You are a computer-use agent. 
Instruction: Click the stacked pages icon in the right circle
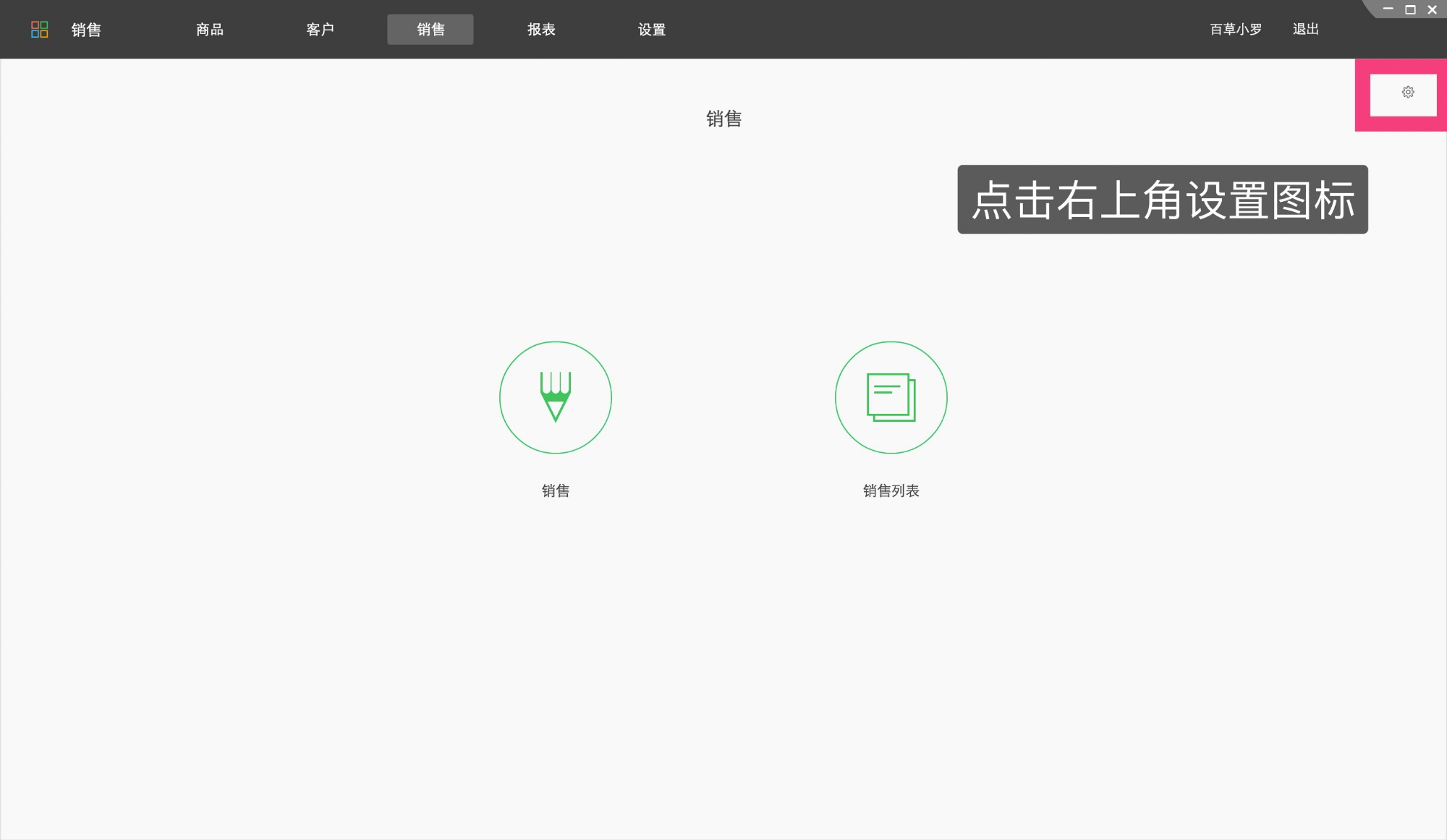(891, 397)
